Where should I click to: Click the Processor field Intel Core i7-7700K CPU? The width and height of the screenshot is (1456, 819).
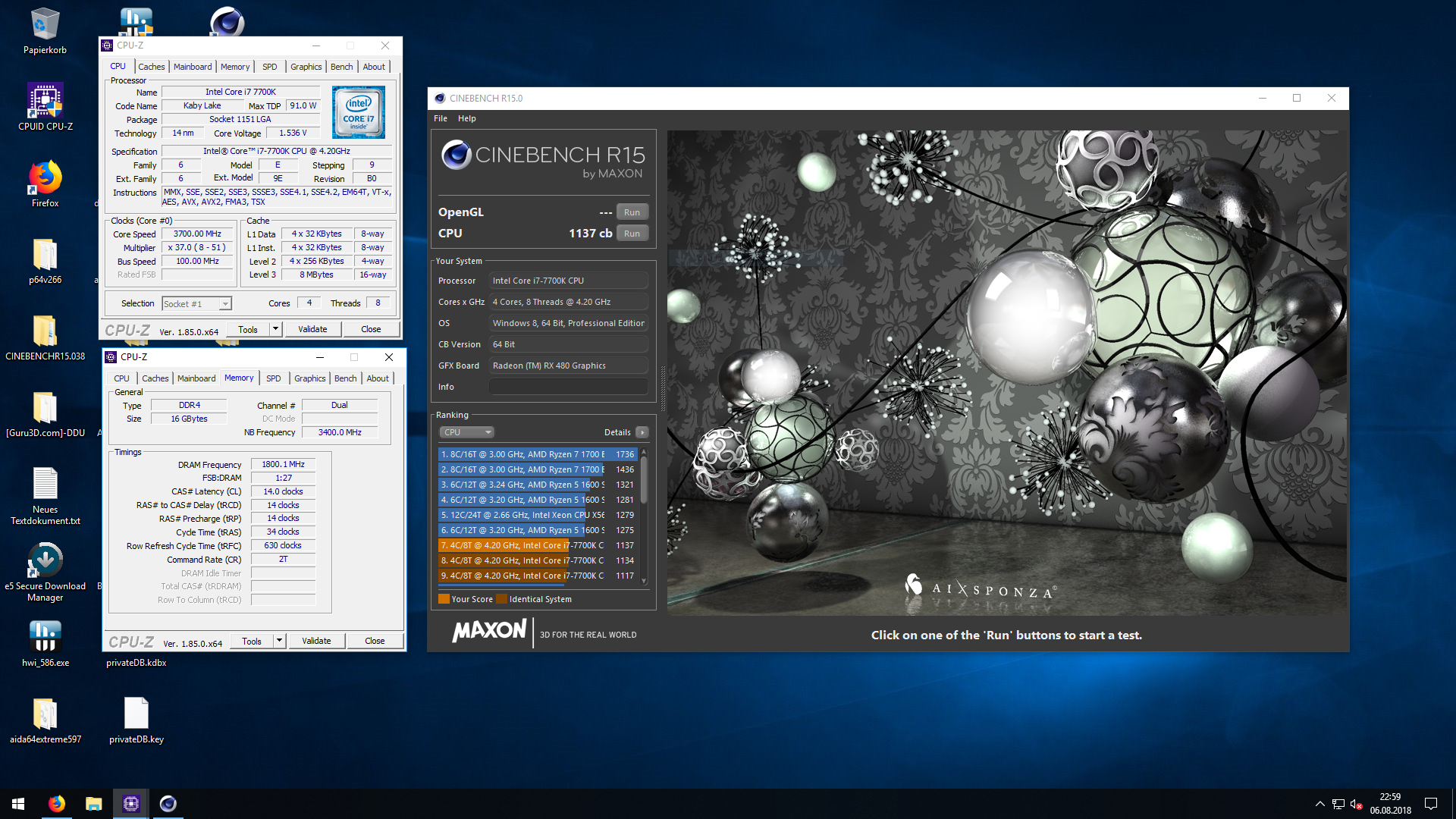pos(569,281)
